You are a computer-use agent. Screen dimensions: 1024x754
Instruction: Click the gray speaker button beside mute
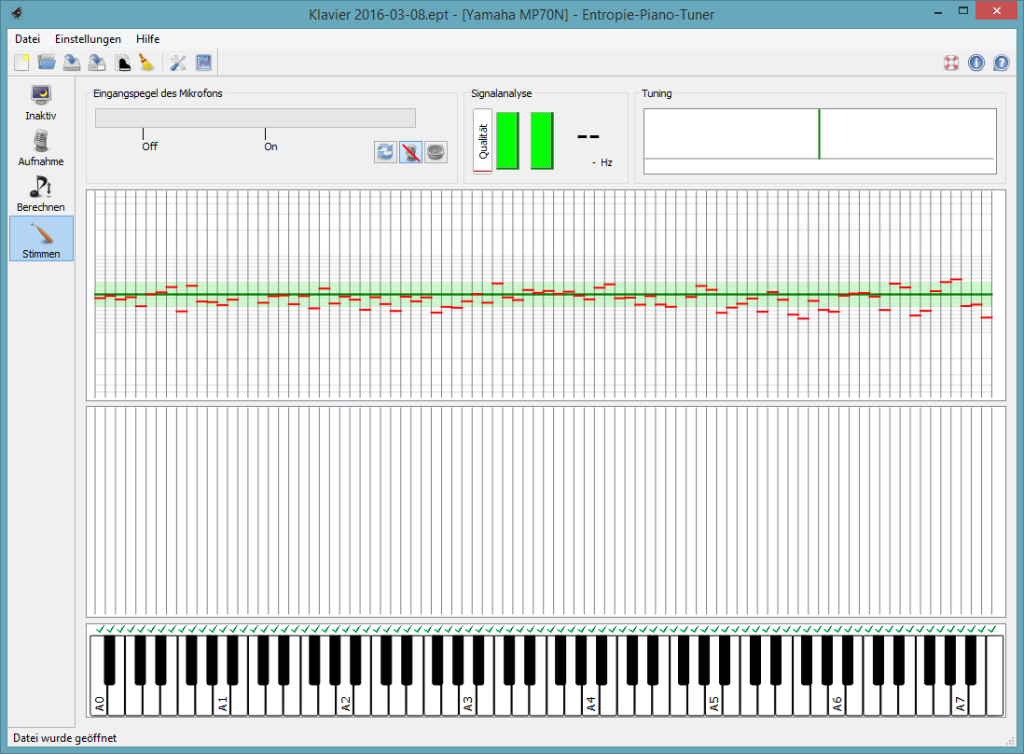pos(436,152)
